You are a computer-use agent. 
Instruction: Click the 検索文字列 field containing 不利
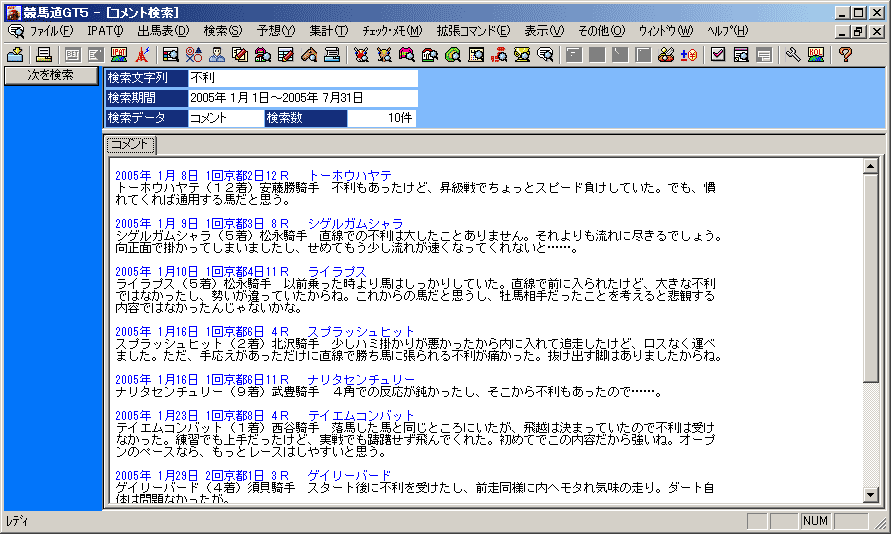pos(303,78)
